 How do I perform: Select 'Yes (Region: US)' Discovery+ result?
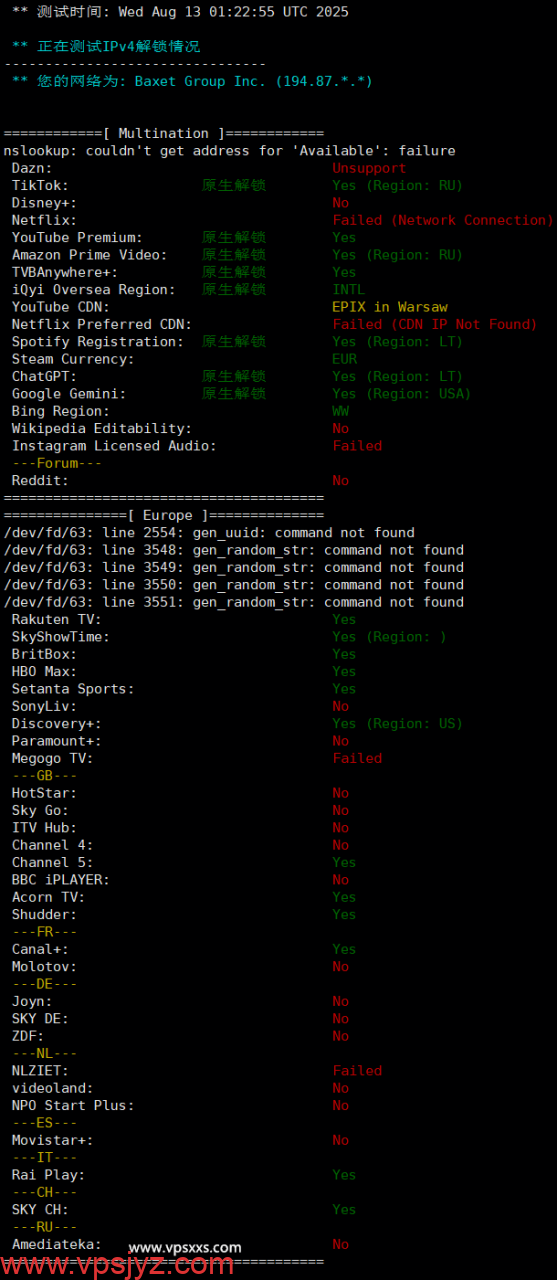(x=397, y=724)
